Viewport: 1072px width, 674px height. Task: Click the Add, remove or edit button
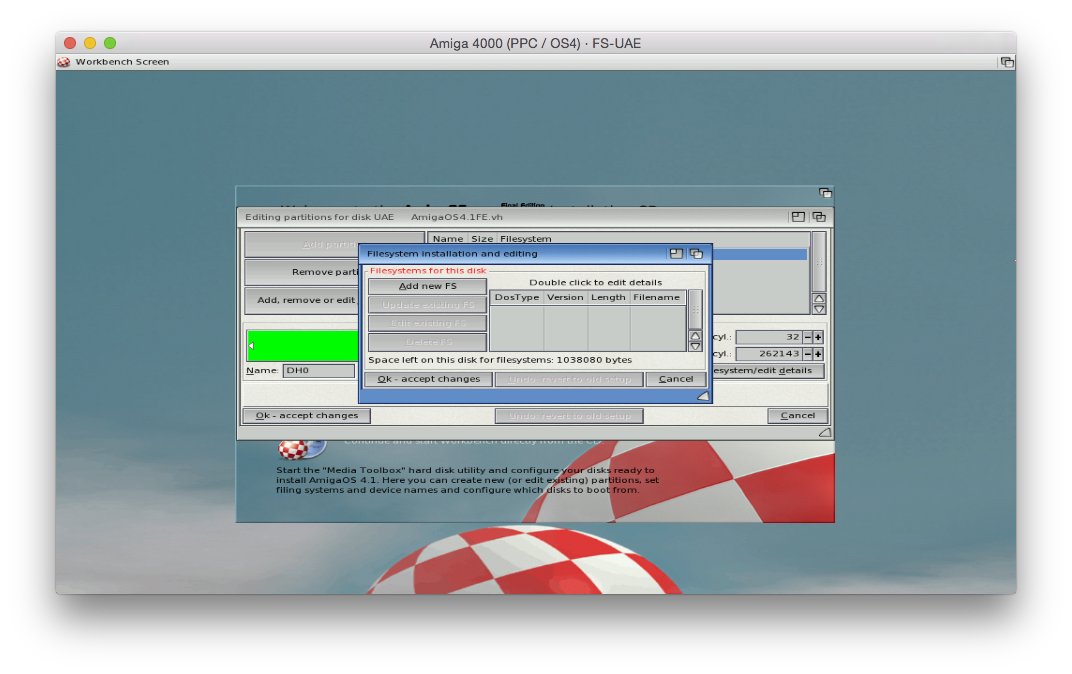click(302, 300)
